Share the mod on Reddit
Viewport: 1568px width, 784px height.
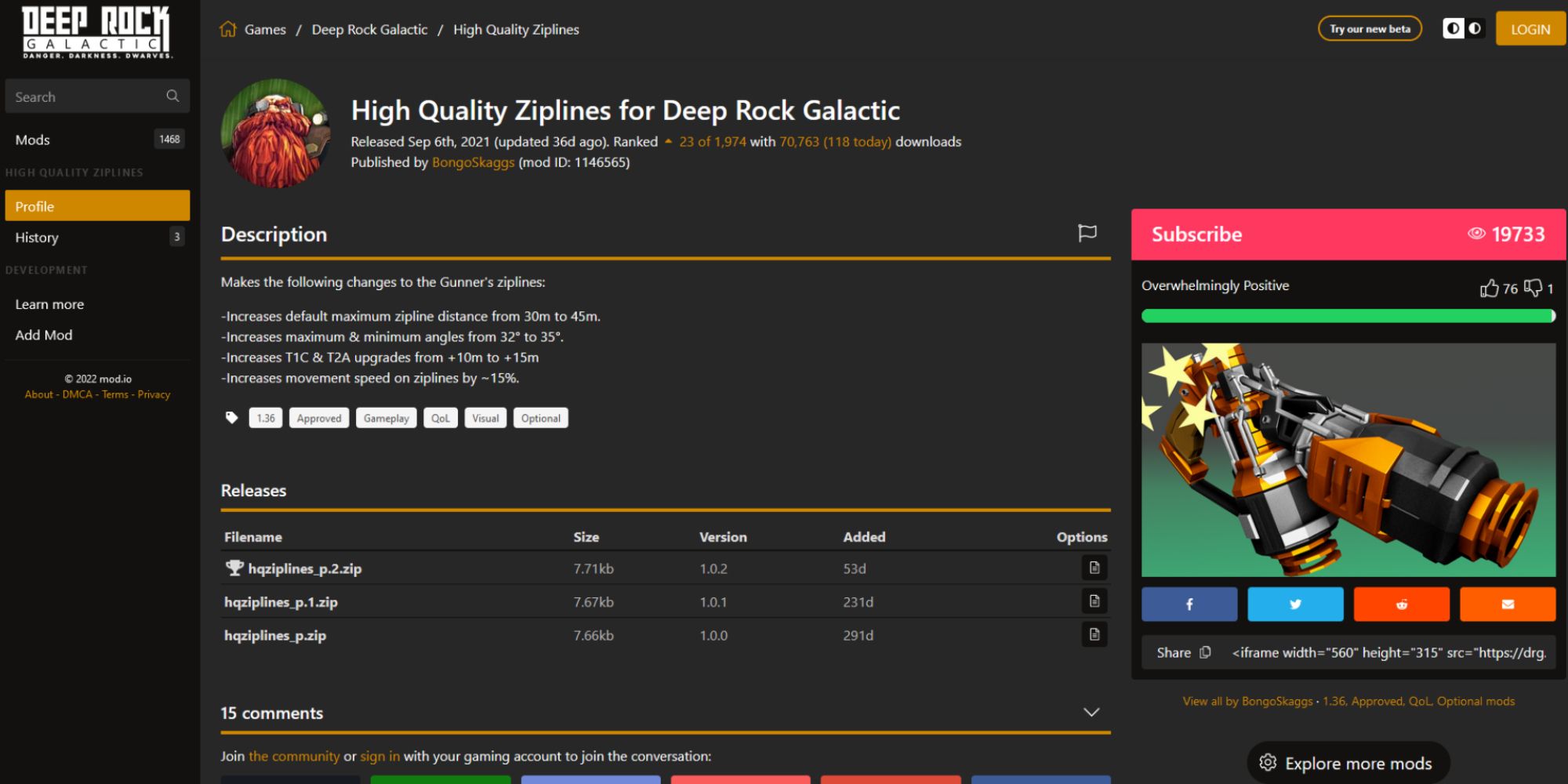pyautogui.click(x=1402, y=604)
